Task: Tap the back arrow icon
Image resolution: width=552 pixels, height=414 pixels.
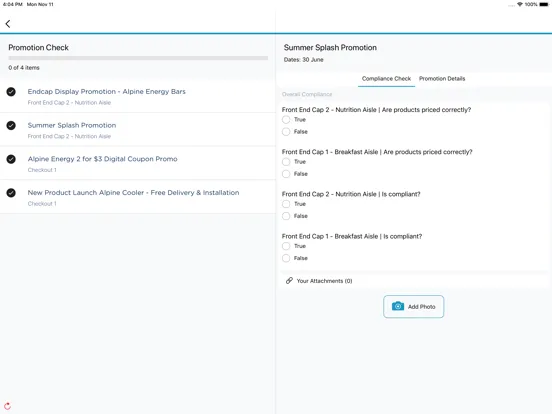Action: 8,24
